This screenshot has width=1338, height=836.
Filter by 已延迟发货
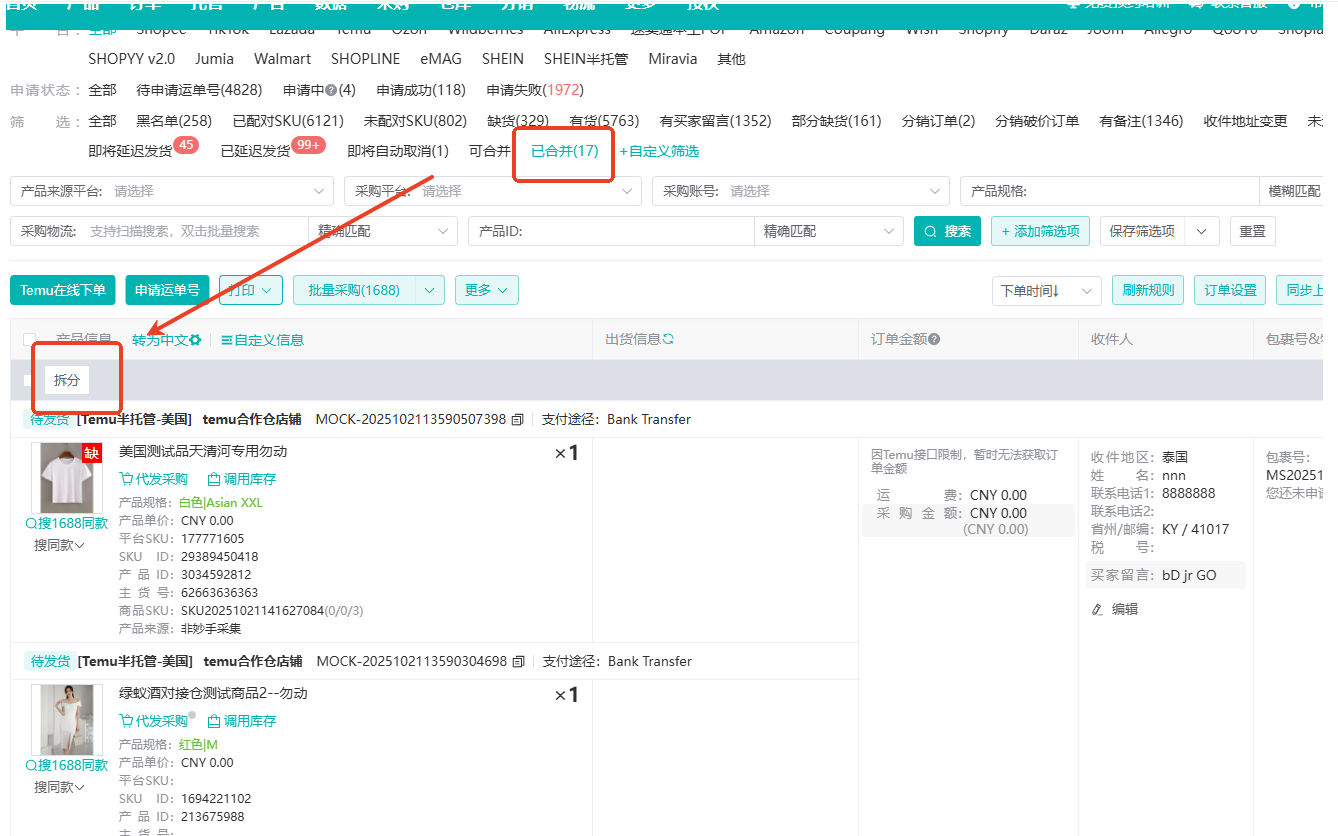[x=255, y=151]
